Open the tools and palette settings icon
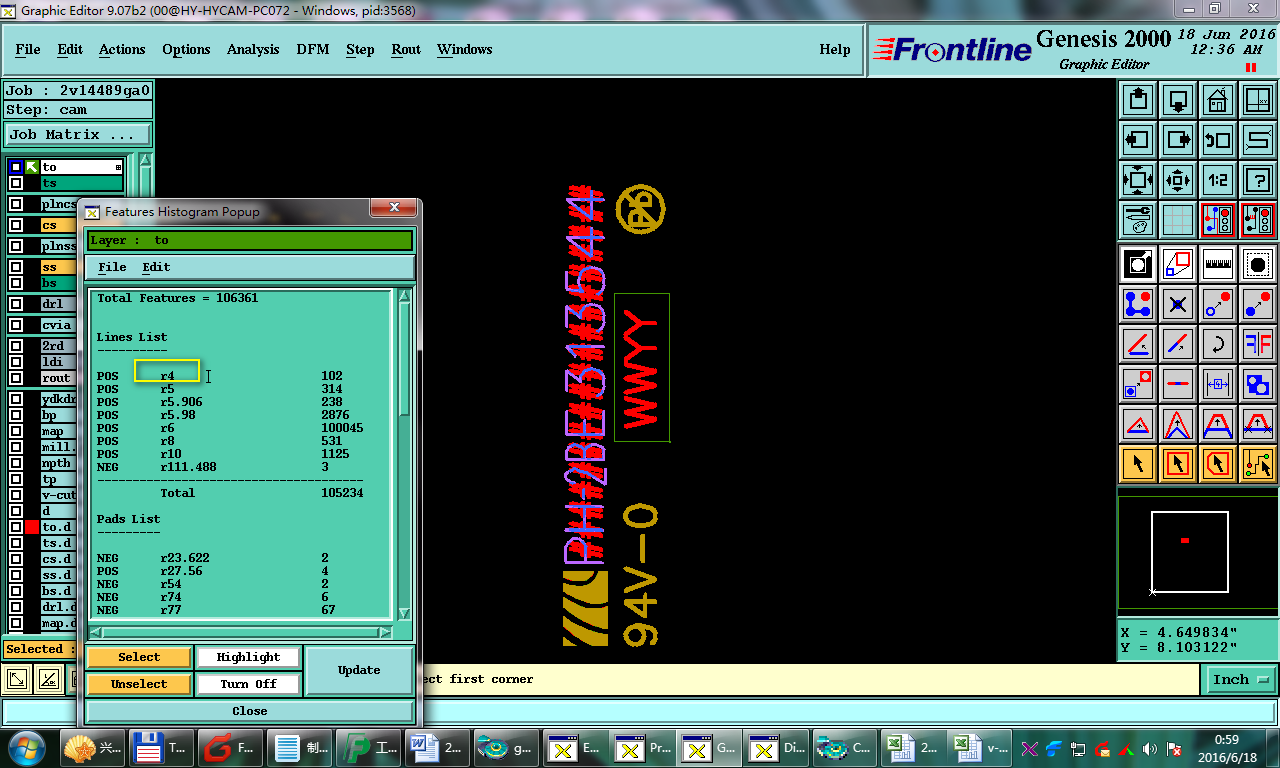Viewport: 1280px width, 768px height. [1138, 220]
